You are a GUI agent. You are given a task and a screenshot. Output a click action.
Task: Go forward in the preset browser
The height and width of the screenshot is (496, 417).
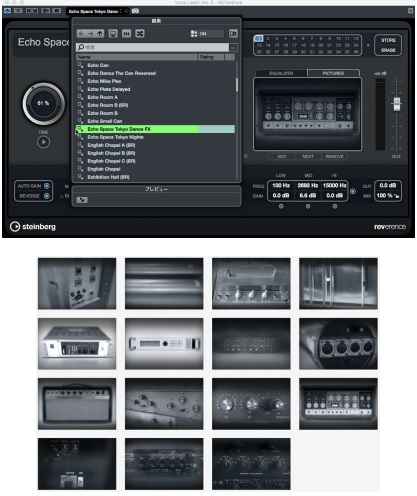tap(90, 34)
